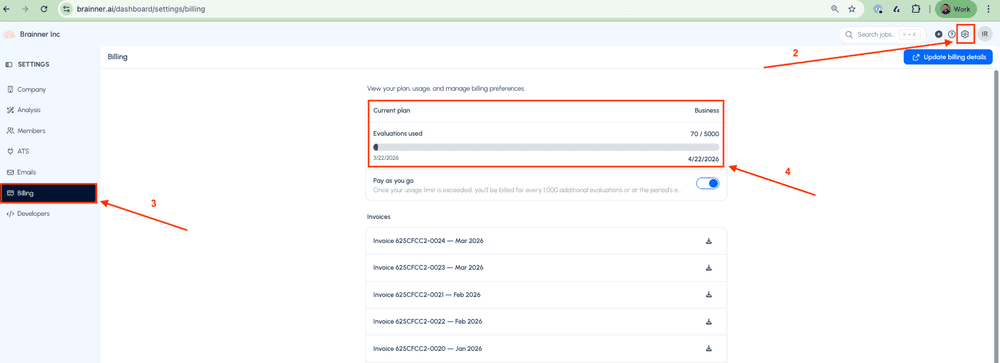Click the 'Billing' page header title

[x=117, y=57]
